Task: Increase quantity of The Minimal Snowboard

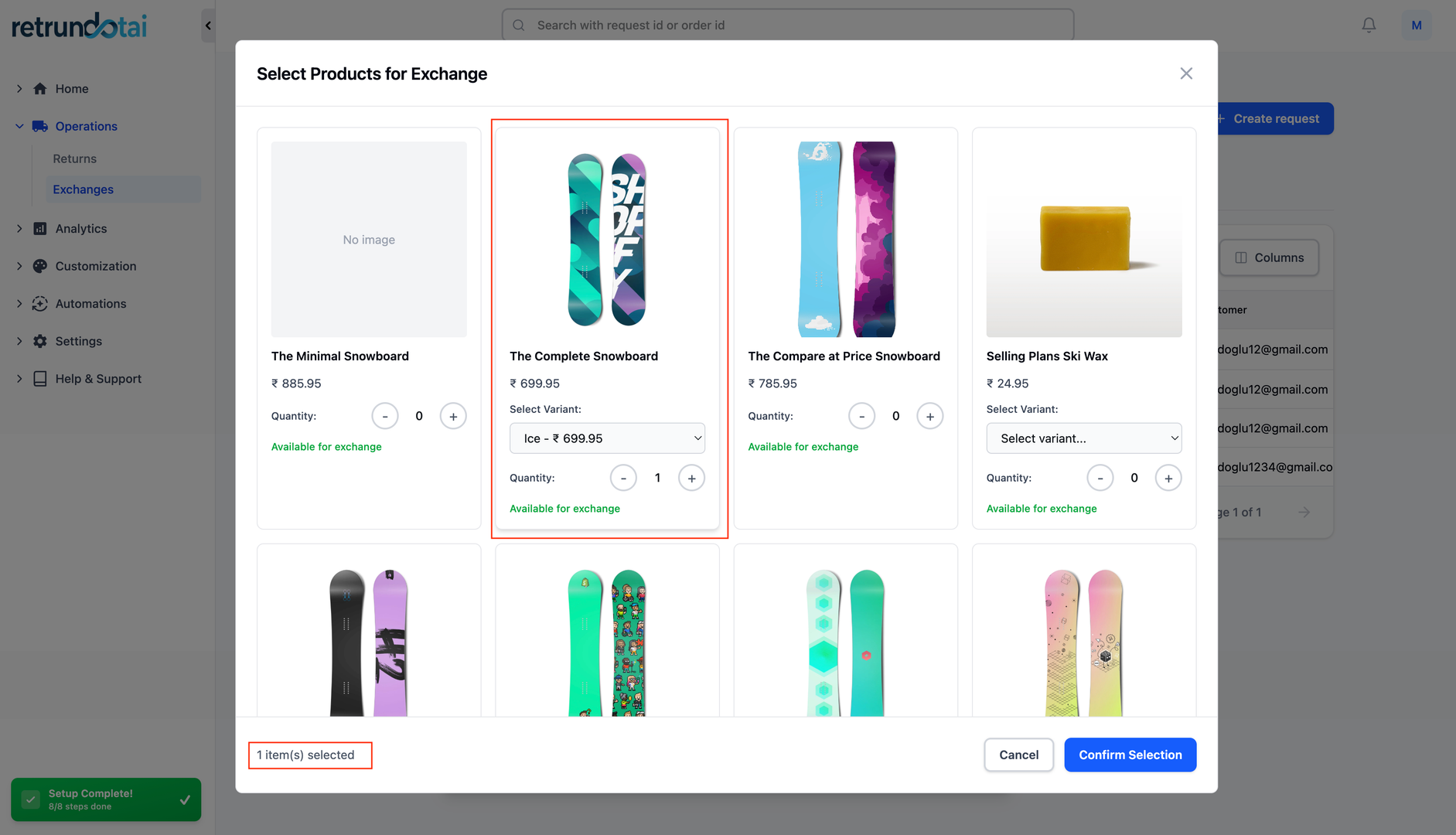Action: pyautogui.click(x=453, y=416)
